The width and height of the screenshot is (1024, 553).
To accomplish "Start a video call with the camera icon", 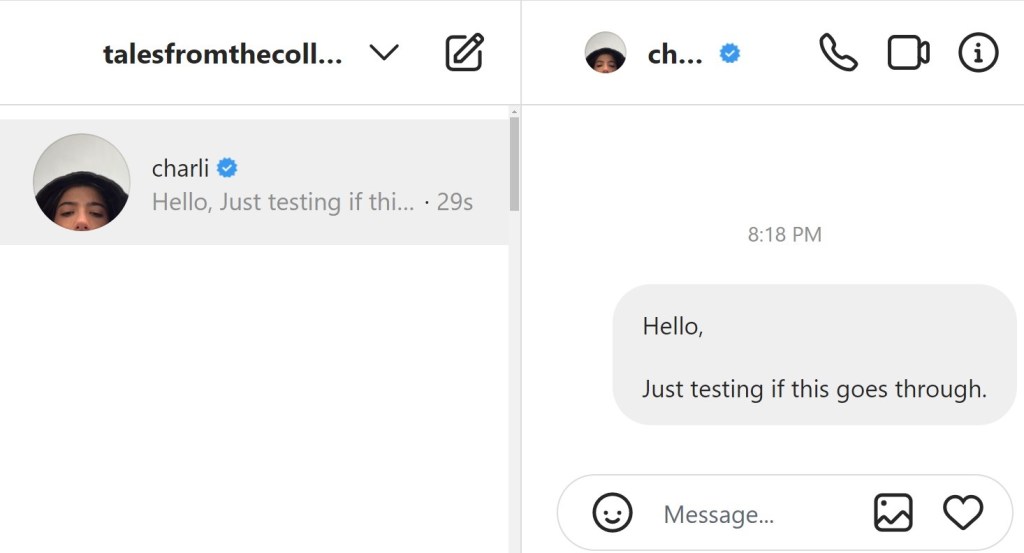I will (908, 52).
